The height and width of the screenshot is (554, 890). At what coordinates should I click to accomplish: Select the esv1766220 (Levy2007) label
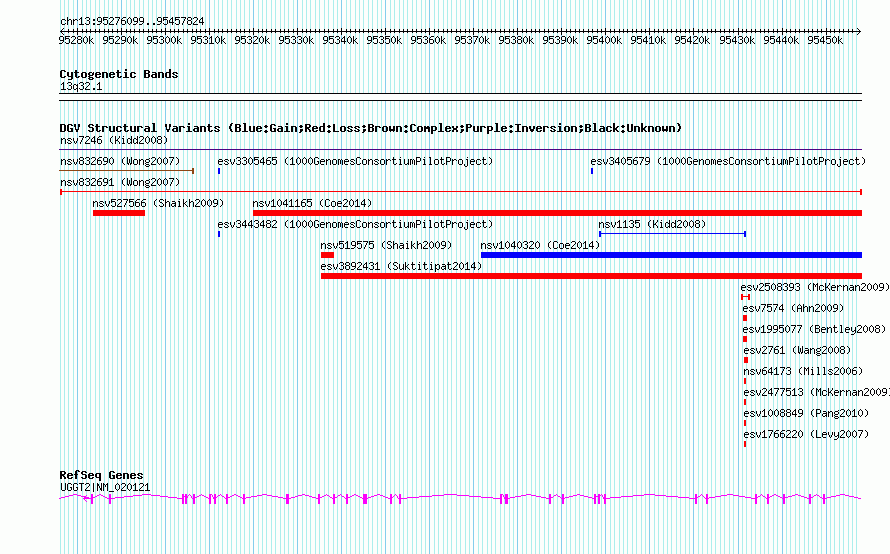[806, 434]
